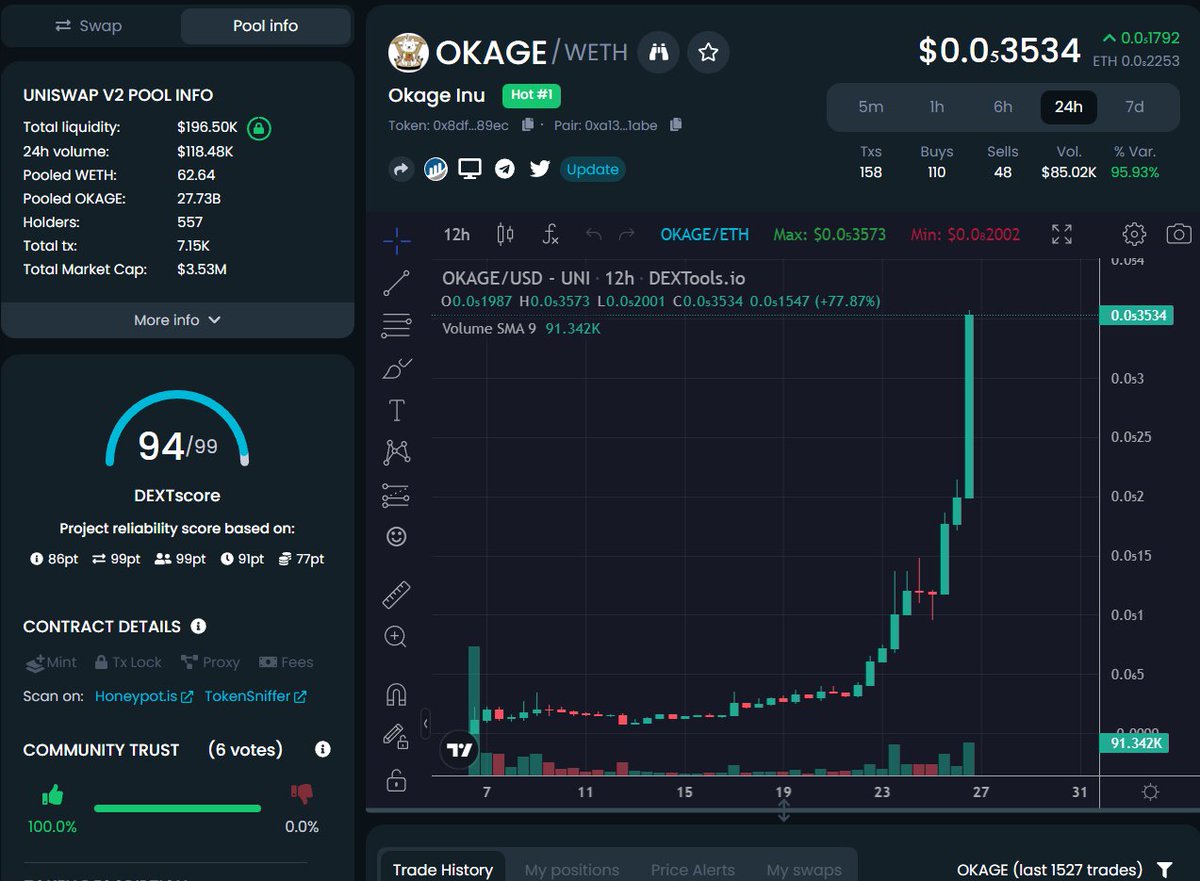Open the Telegram link icon
This screenshot has height=881, width=1200.
point(505,169)
